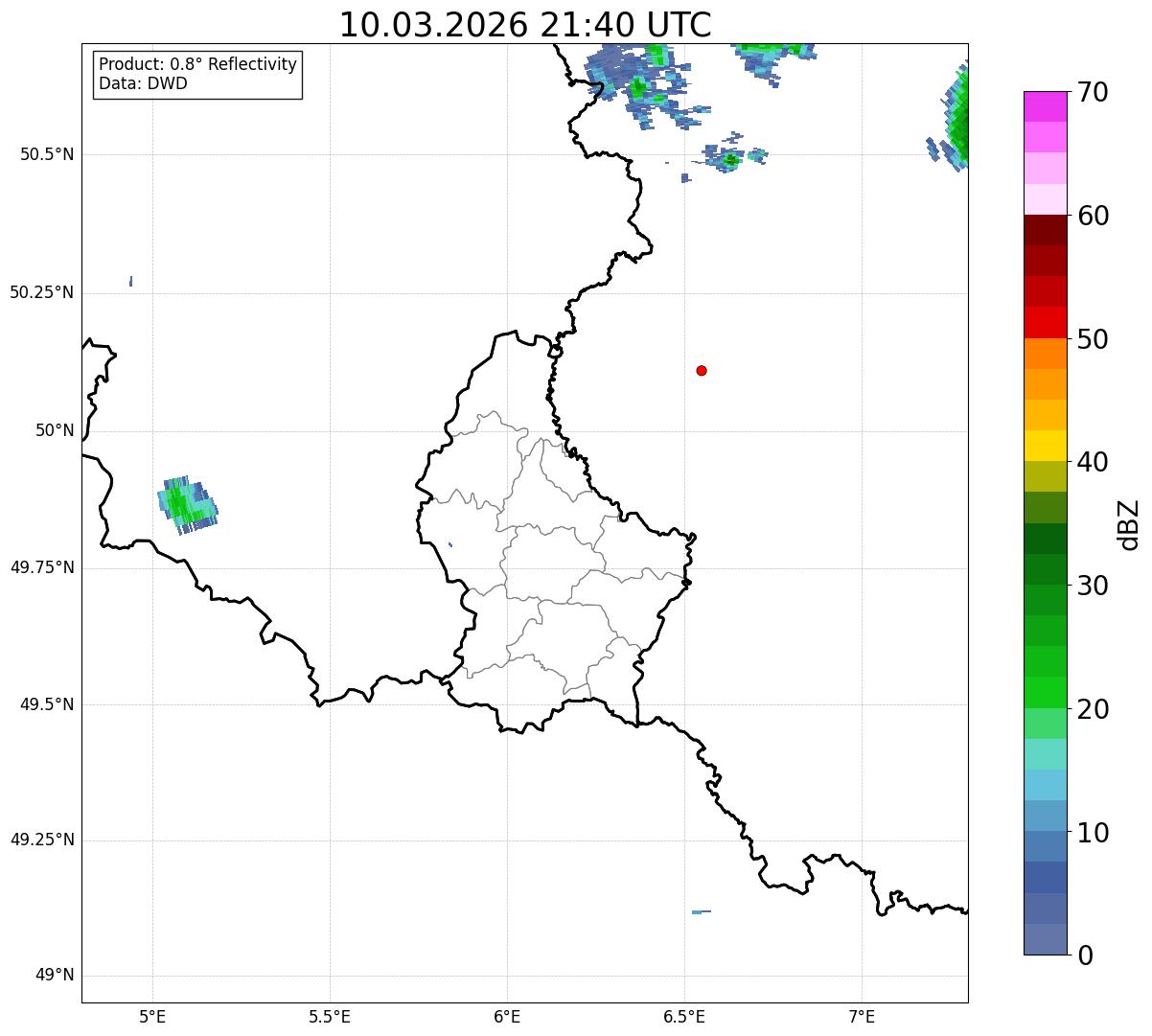Click the dBZ colorbar axis label
Screen dimensions: 1152x1036
(1129, 523)
